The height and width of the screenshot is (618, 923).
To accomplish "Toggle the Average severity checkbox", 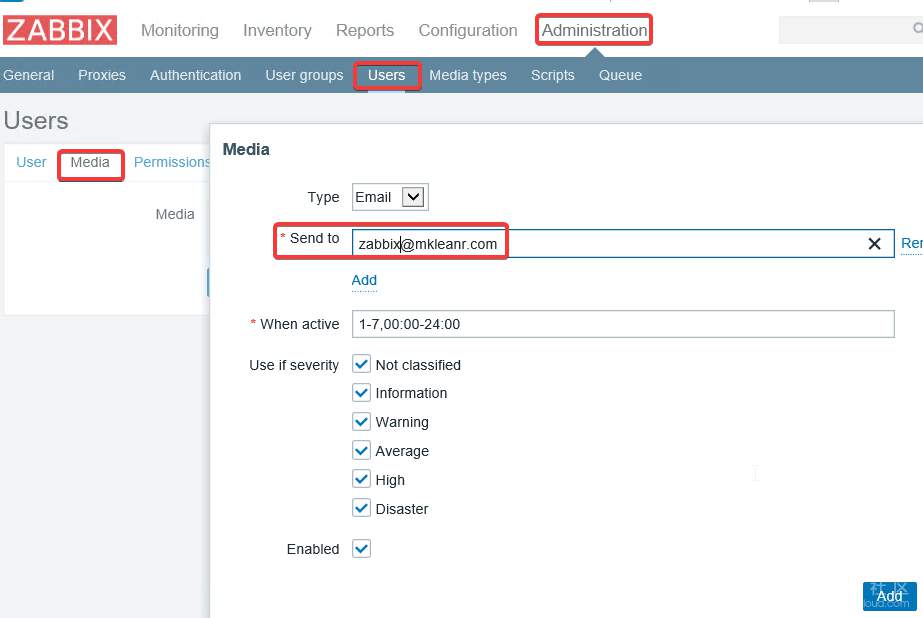I will click(361, 450).
